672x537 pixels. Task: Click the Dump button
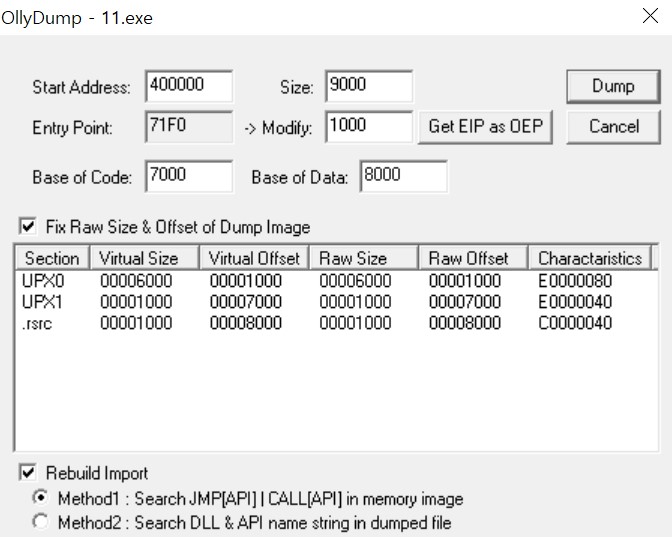613,87
